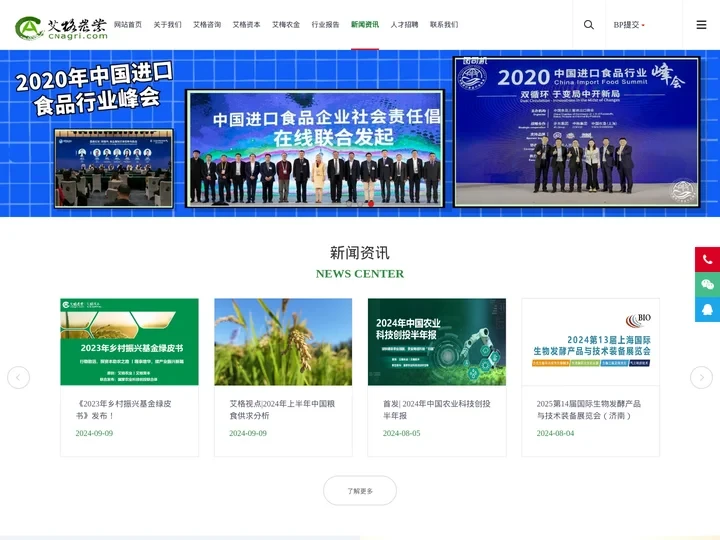Open 艾格资本 menu item

point(246,24)
